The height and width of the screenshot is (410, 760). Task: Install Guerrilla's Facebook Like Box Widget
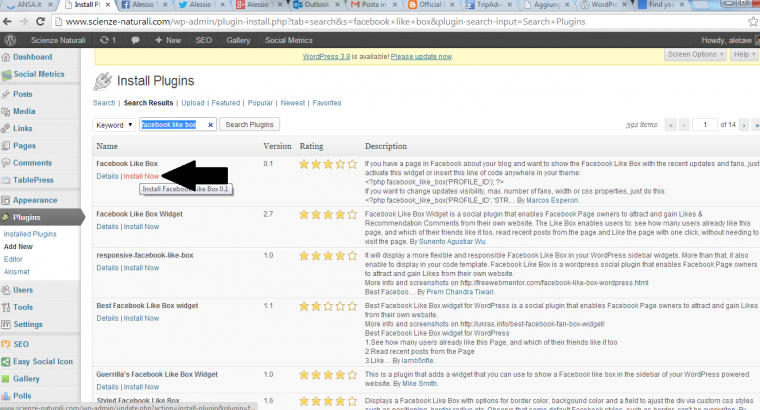click(141, 387)
